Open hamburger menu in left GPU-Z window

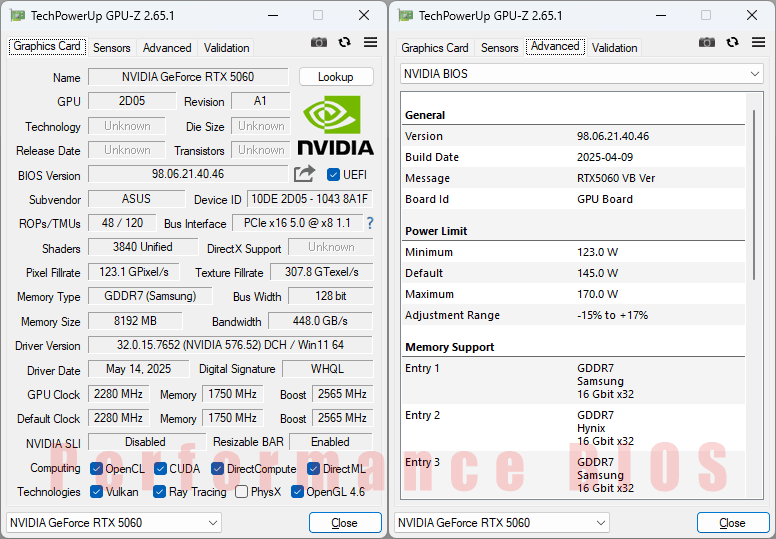[370, 43]
